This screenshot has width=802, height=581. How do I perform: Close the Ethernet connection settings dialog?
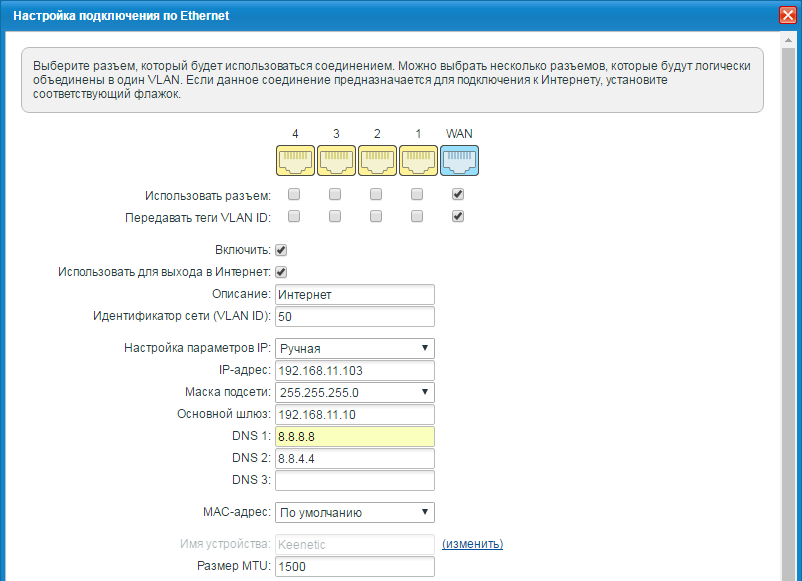click(787, 15)
